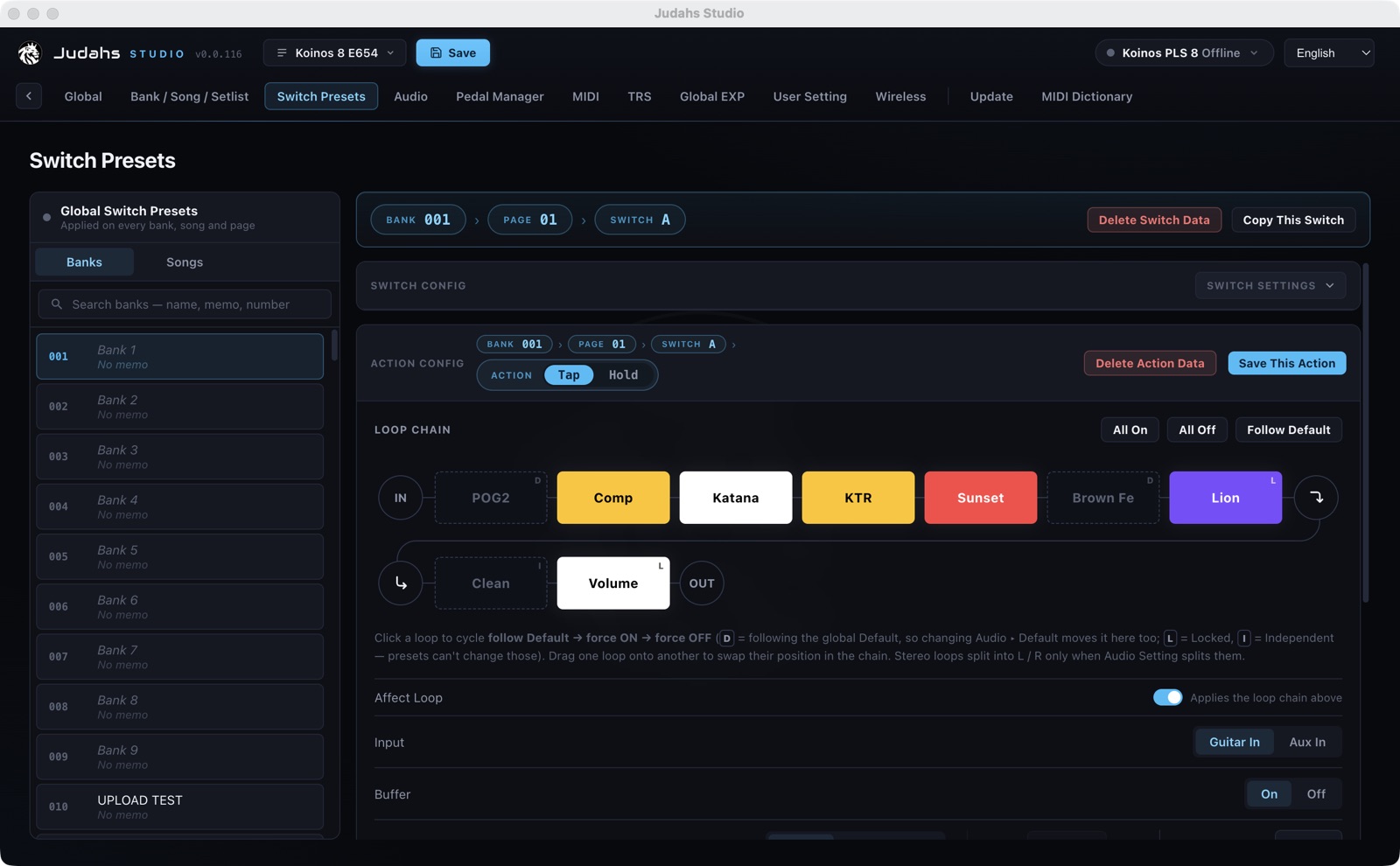Expand the Switch Settings dropdown
The height and width of the screenshot is (866, 1400).
coord(1270,286)
